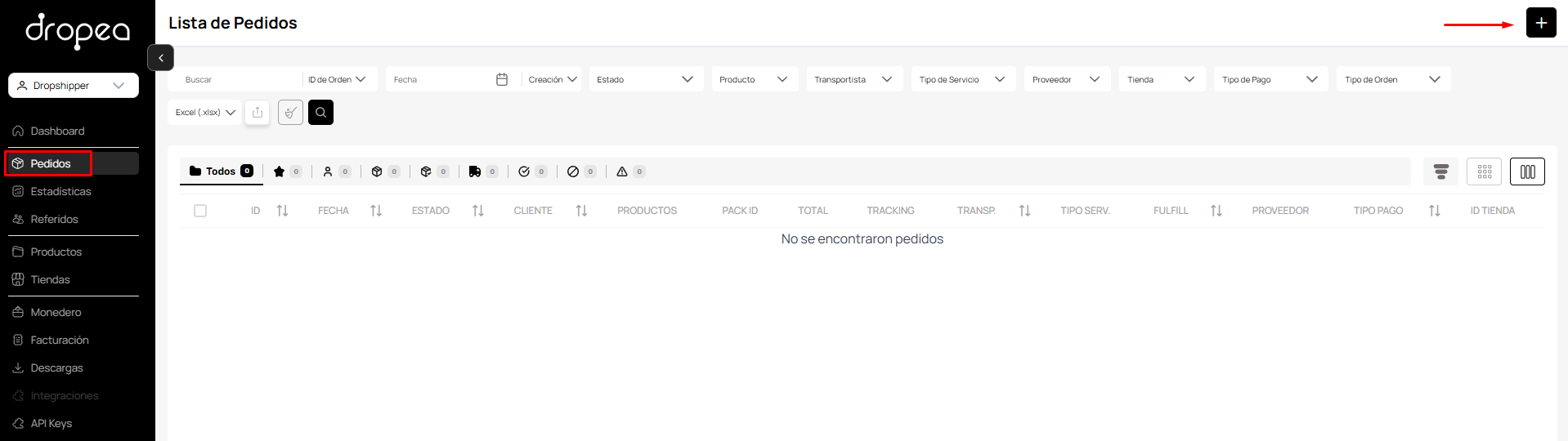Expand the Creación dropdown
1568x441 pixels.
click(x=552, y=79)
